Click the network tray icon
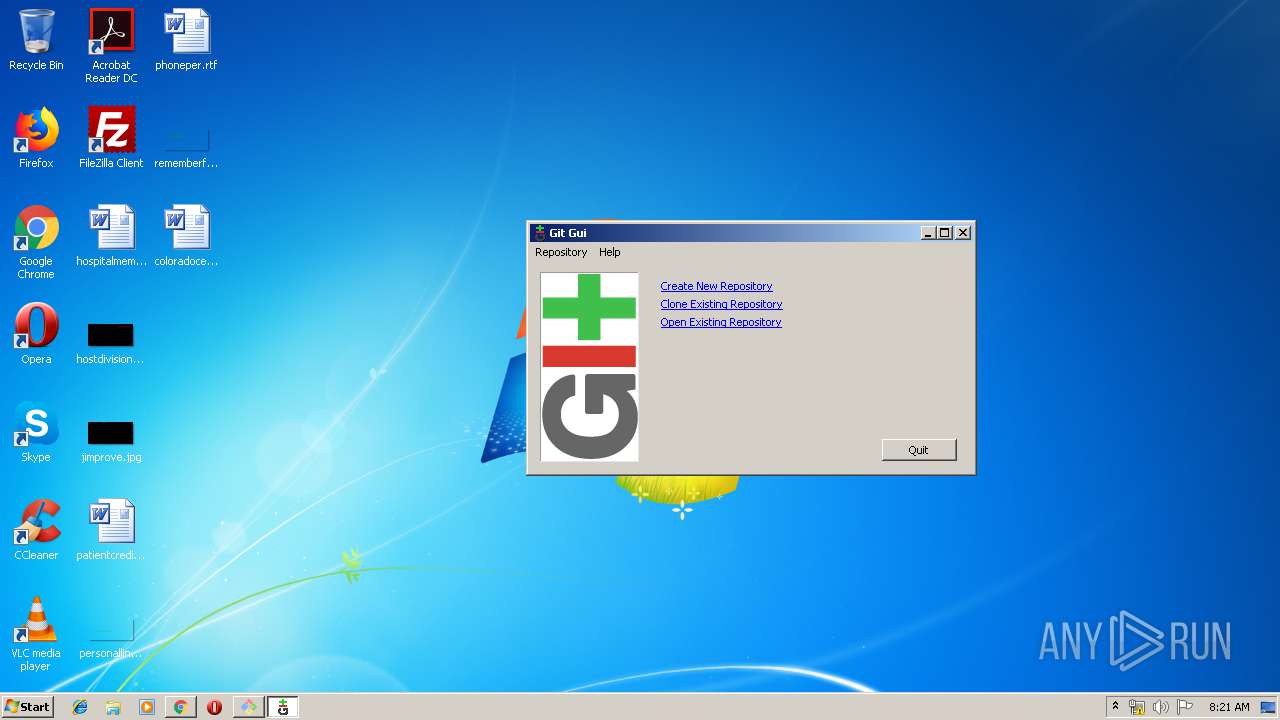1280x720 pixels. pos(1137,707)
